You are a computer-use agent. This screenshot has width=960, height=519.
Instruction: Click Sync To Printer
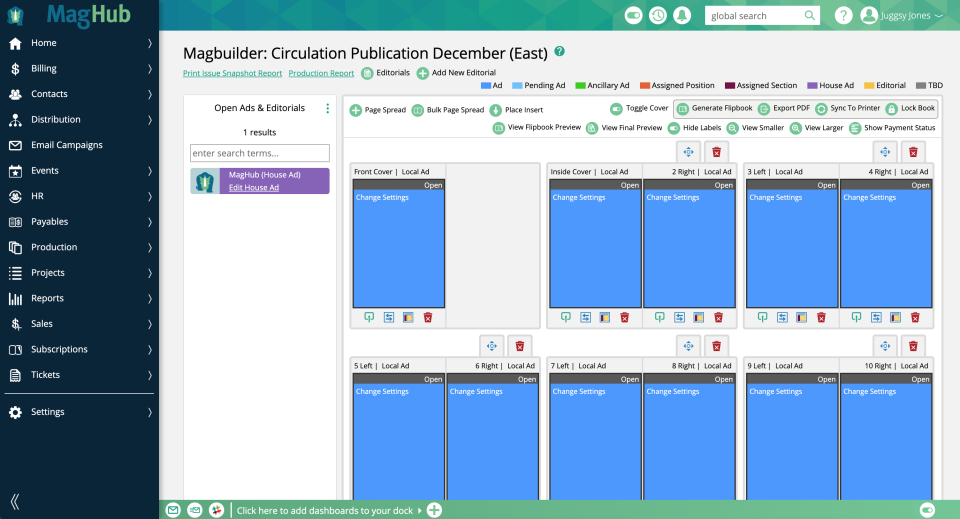(848, 108)
